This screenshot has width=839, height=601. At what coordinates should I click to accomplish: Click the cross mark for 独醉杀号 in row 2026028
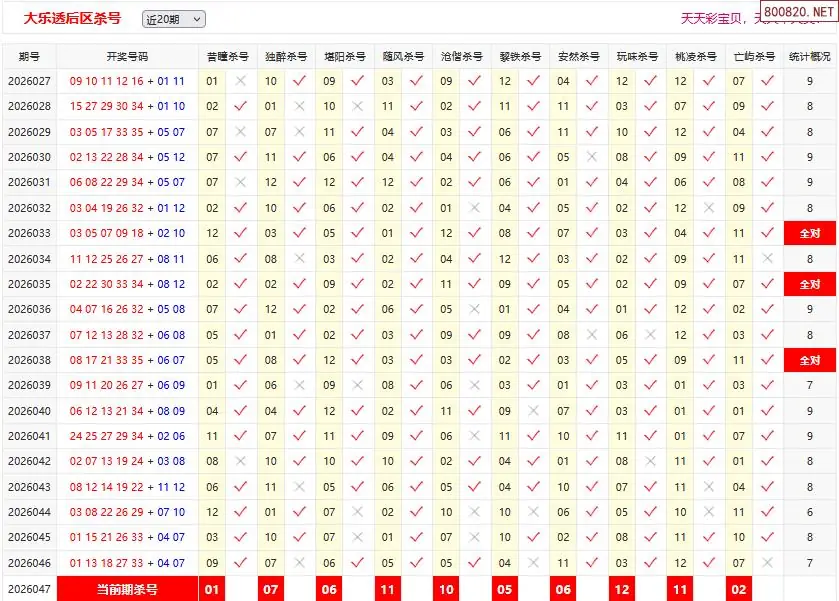point(299,106)
